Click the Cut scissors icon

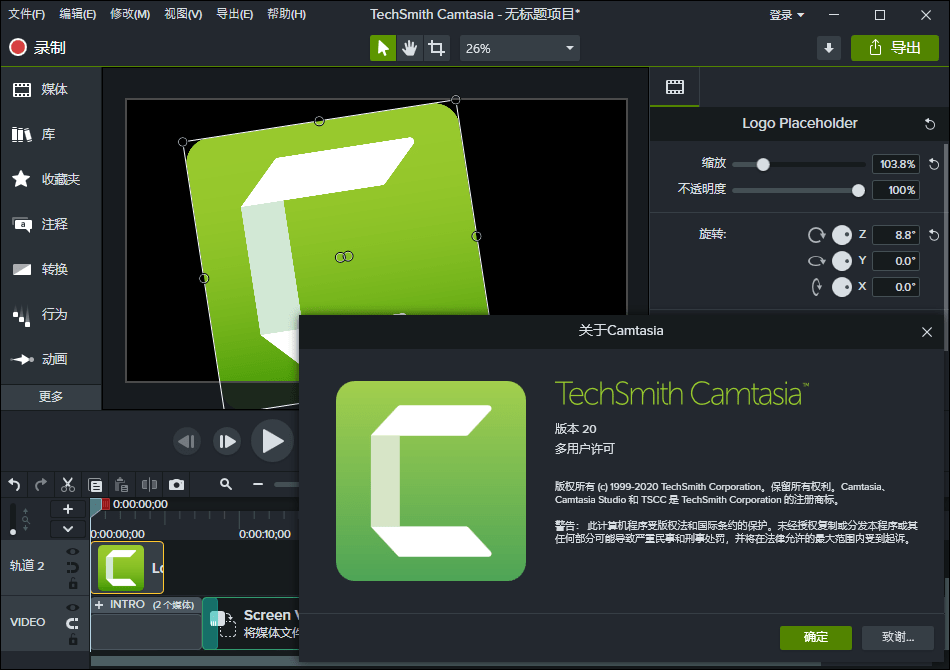pos(67,485)
